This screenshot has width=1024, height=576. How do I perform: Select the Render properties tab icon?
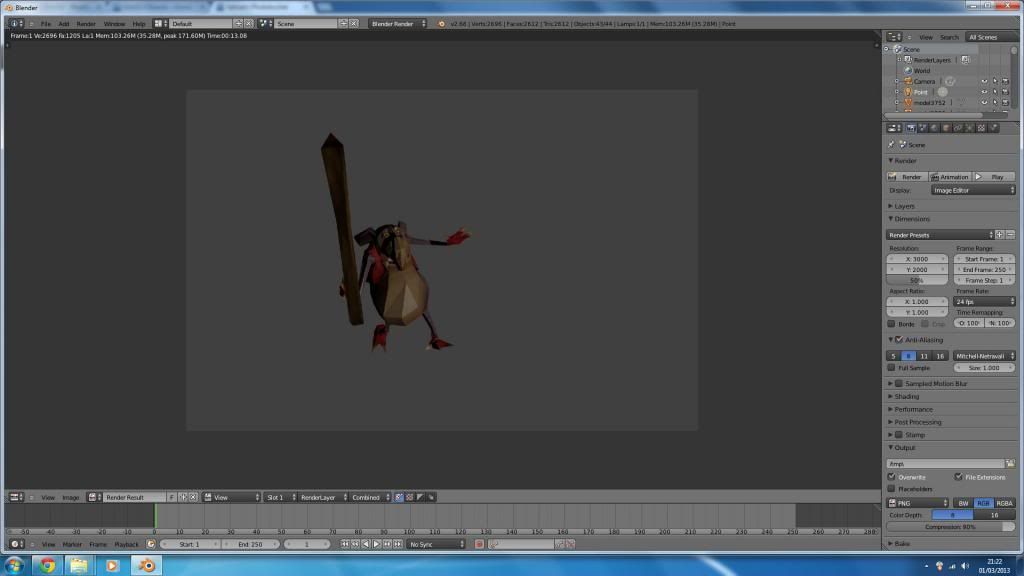click(x=911, y=129)
